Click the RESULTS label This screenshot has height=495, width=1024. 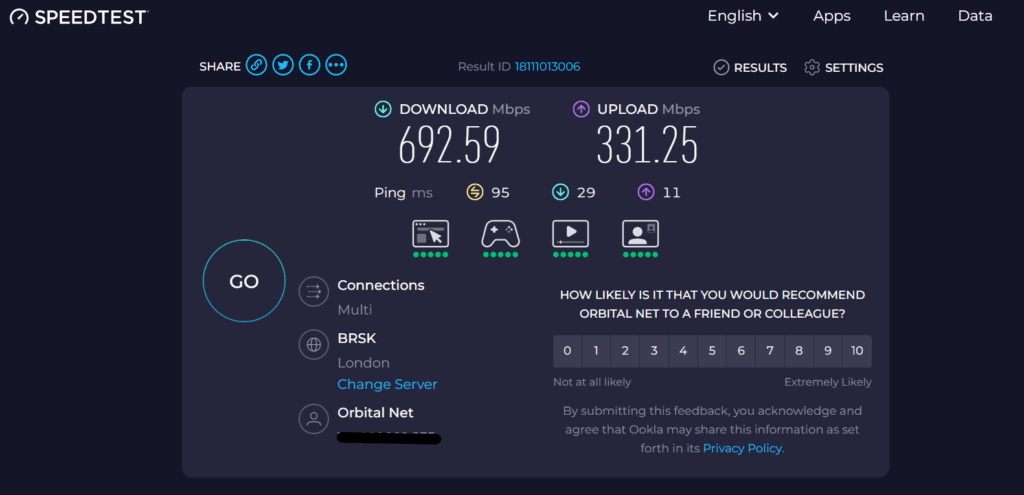tap(760, 68)
